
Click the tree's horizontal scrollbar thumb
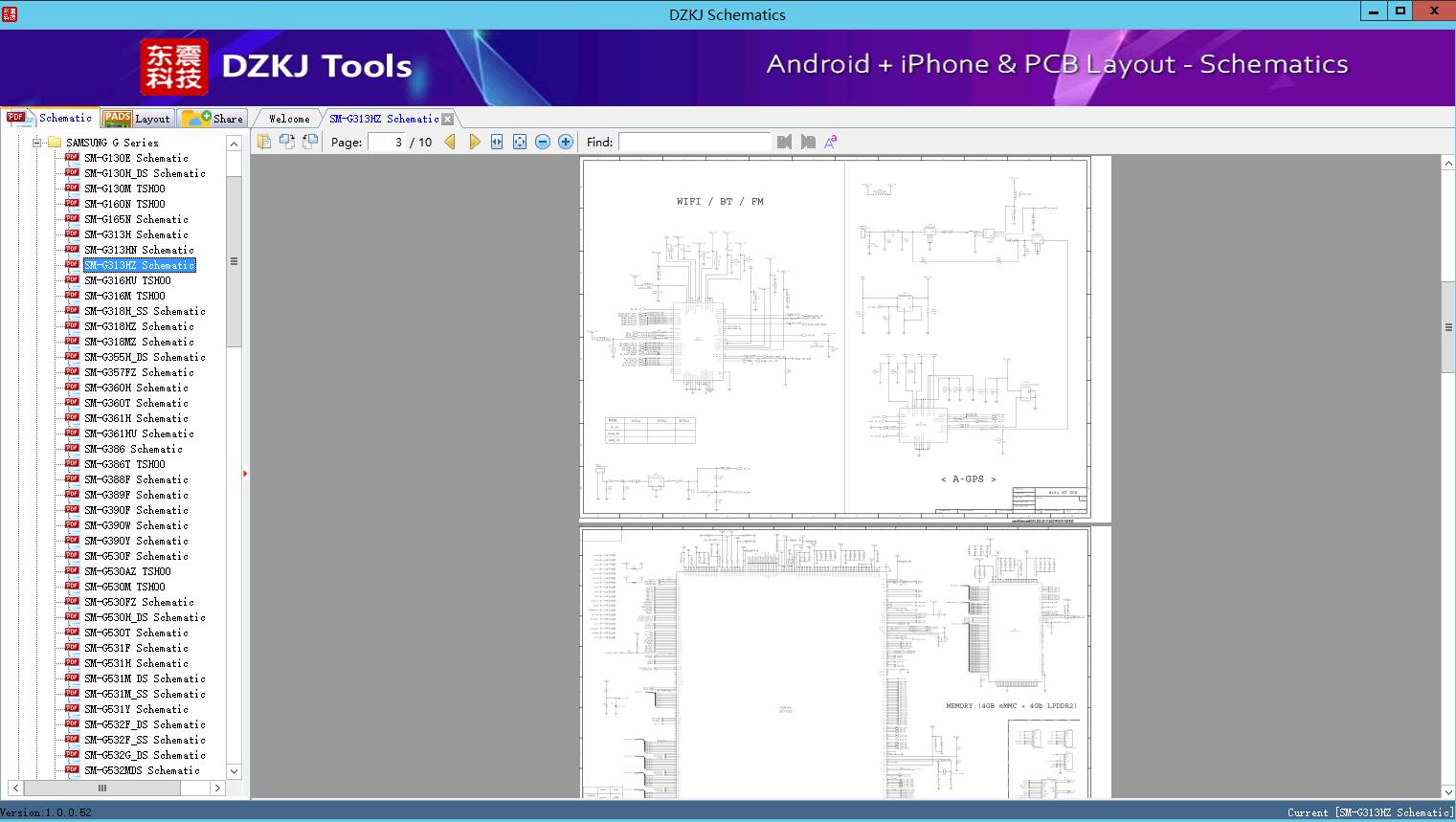click(x=102, y=789)
